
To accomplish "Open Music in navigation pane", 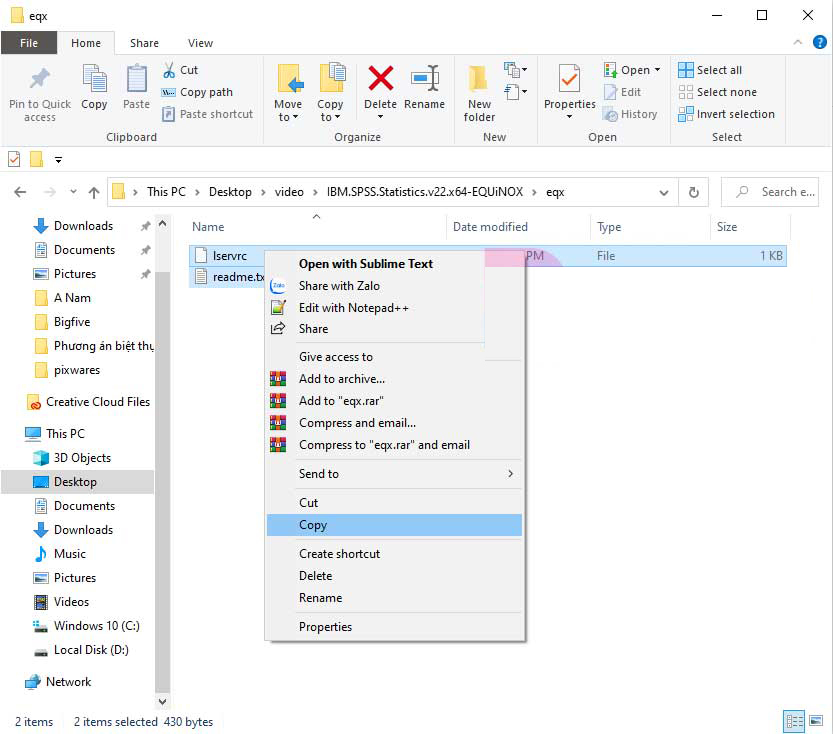I will [60, 554].
